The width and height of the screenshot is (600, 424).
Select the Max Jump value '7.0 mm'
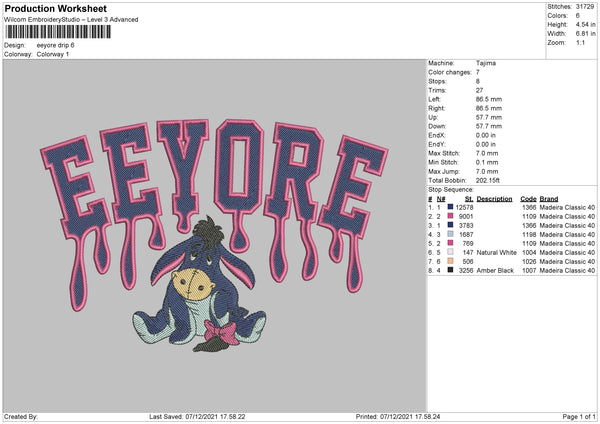(487, 171)
